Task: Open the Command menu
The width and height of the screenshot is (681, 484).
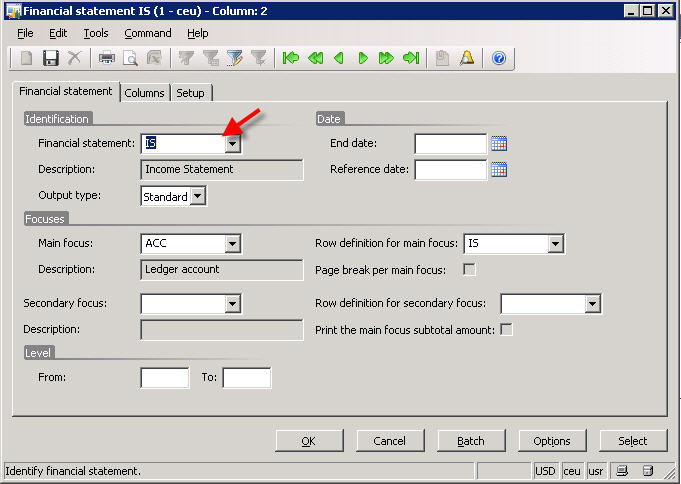Action: (147, 33)
